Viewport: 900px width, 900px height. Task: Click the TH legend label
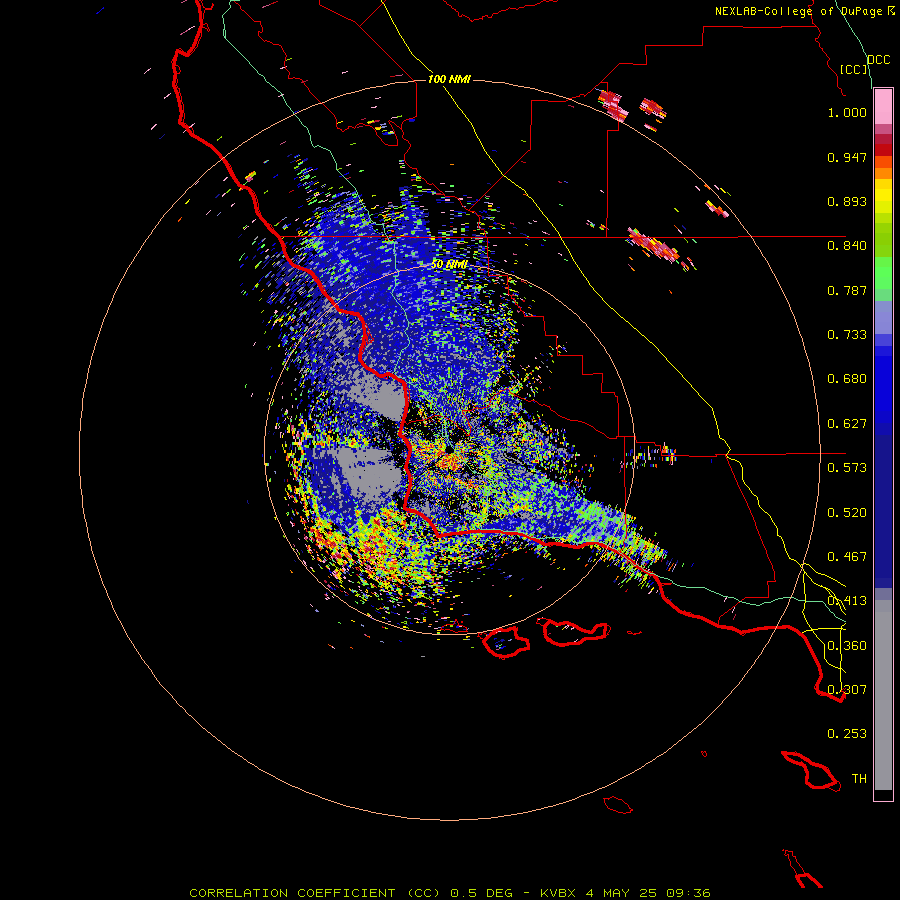(x=859, y=779)
